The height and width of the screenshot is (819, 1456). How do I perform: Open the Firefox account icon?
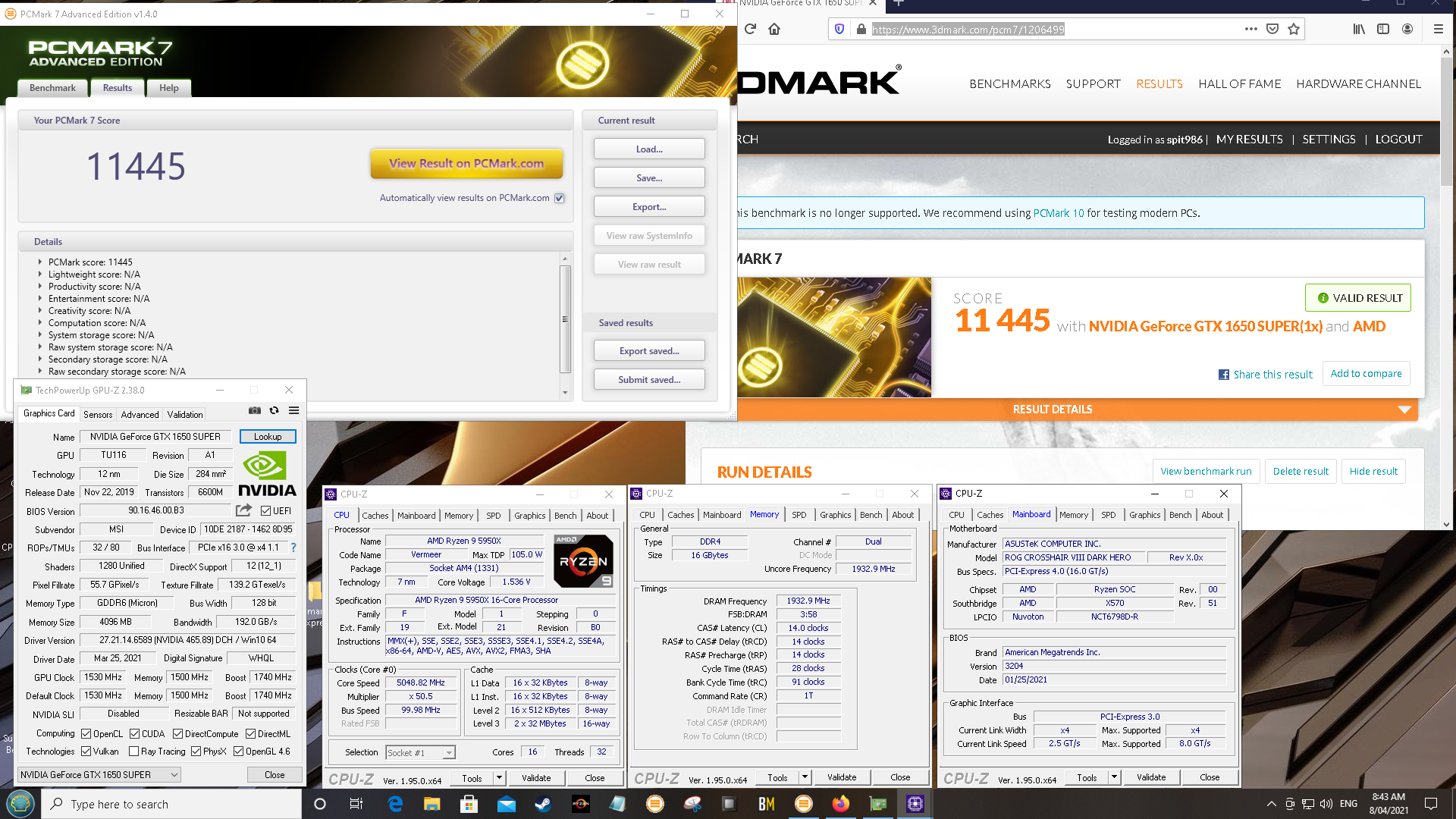pyautogui.click(x=1407, y=29)
